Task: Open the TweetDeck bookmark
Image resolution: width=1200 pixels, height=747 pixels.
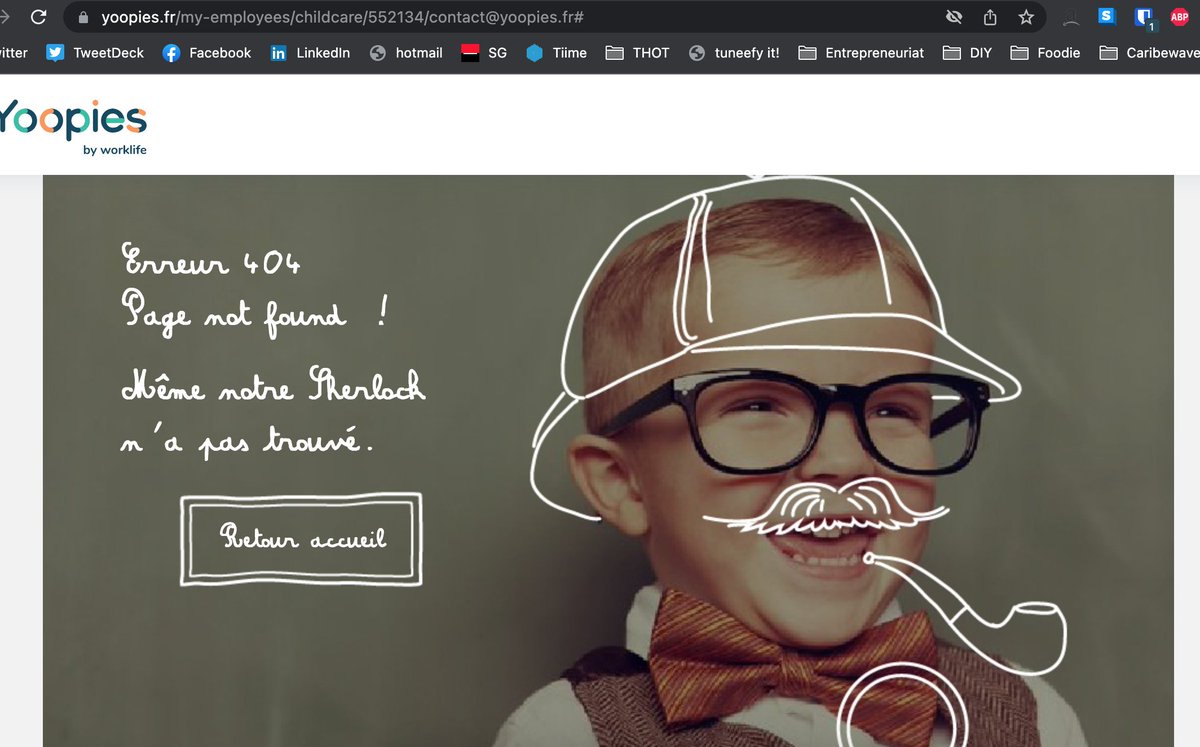Action: [95, 53]
